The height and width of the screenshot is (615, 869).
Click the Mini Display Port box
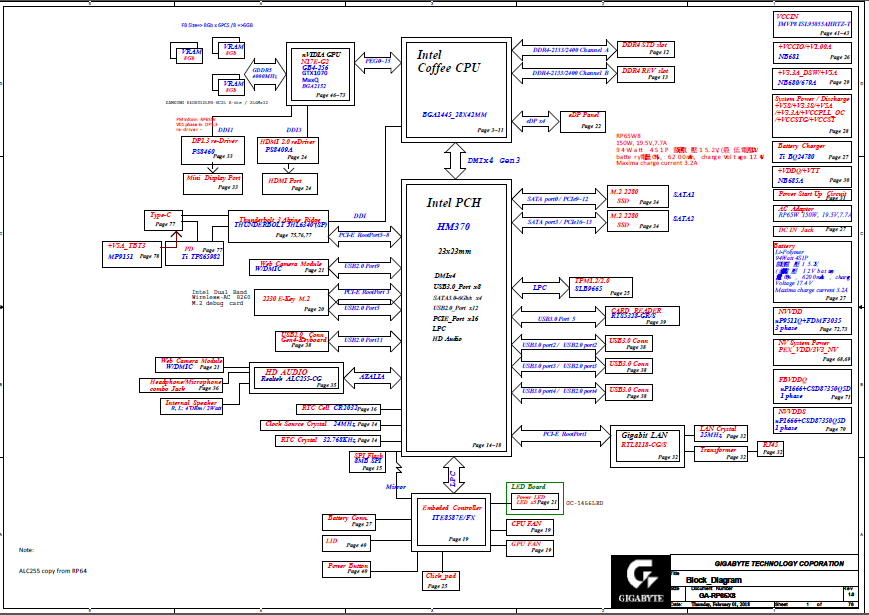click(213, 184)
